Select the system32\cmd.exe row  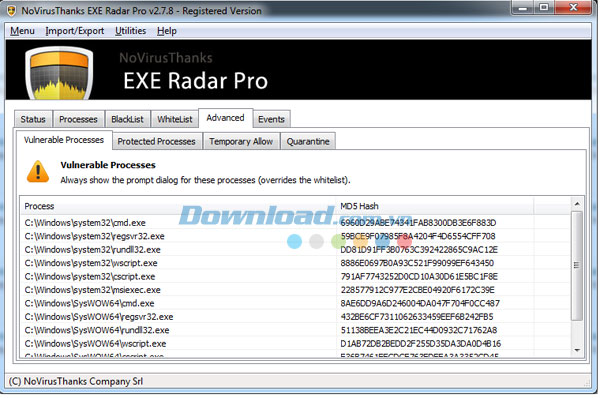click(295, 223)
